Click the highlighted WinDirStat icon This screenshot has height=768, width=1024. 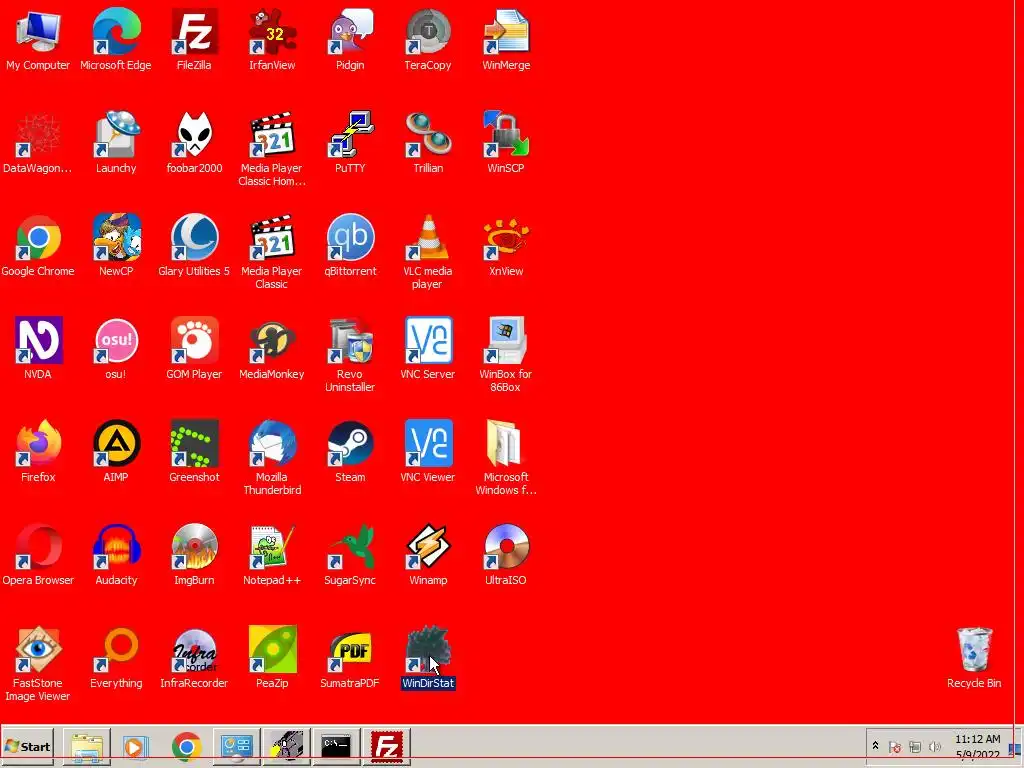[428, 650]
